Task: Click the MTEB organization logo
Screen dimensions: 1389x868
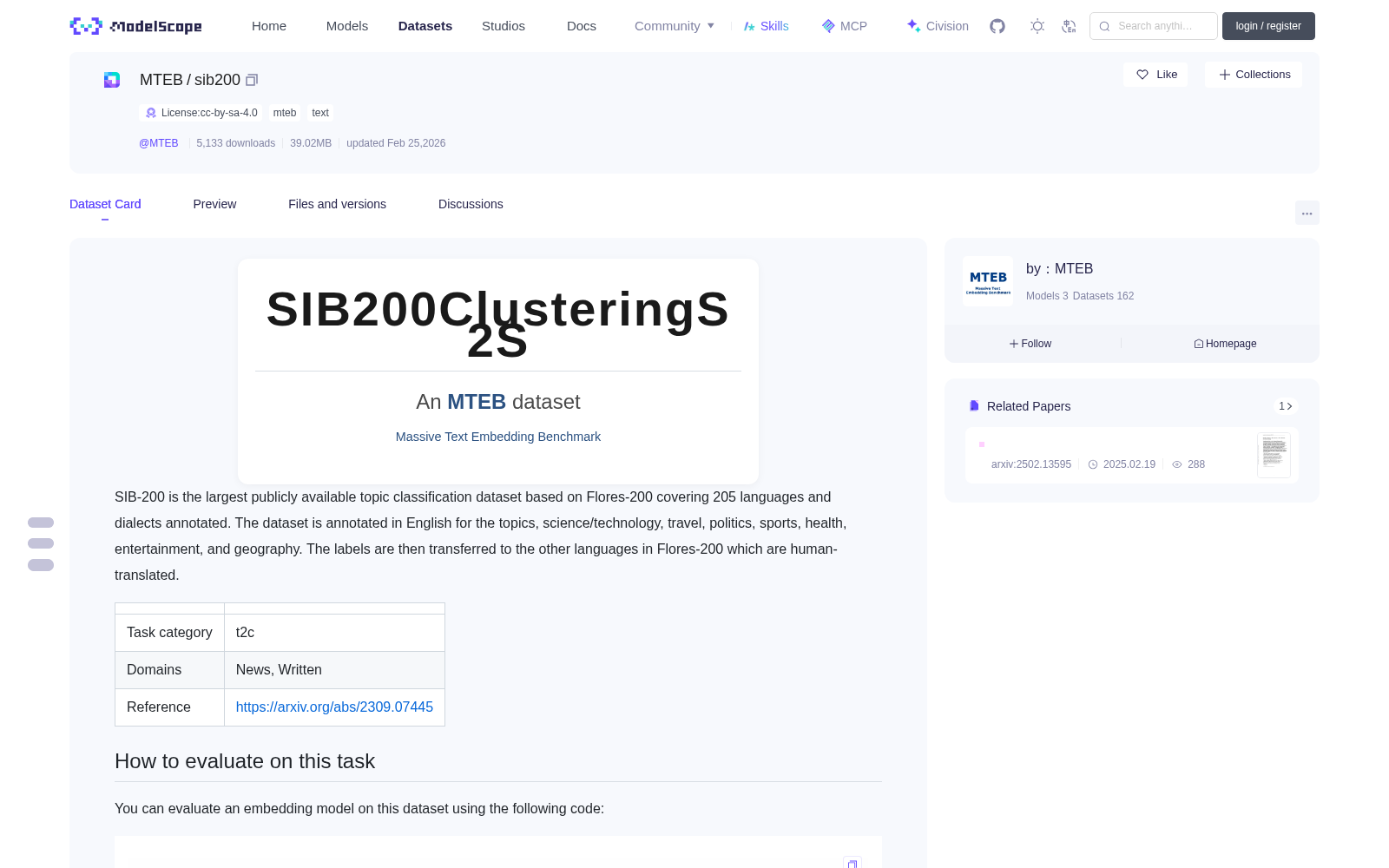Action: tap(988, 281)
